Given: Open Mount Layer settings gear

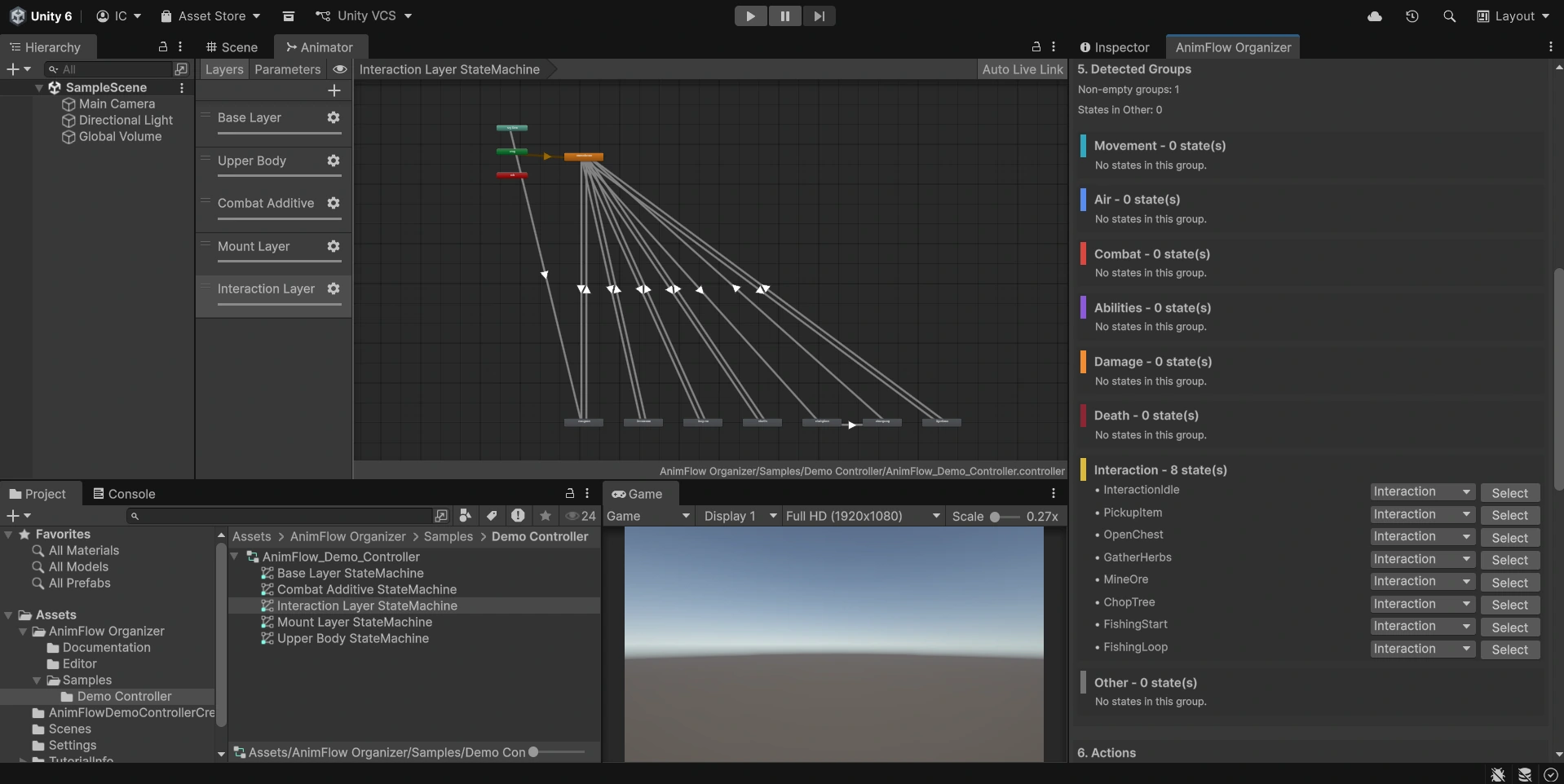Looking at the screenshot, I should click(x=334, y=246).
